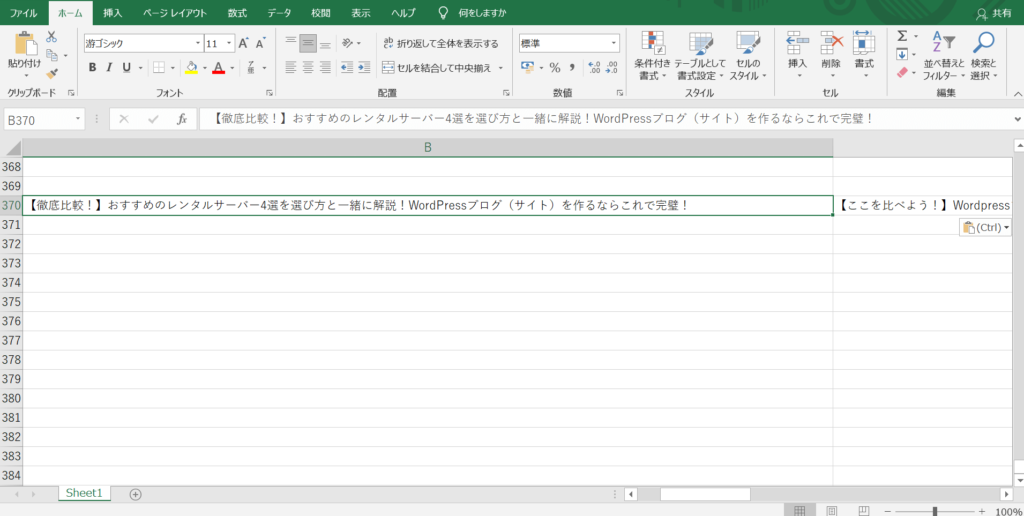Click Fill down arrow icon

(902, 54)
